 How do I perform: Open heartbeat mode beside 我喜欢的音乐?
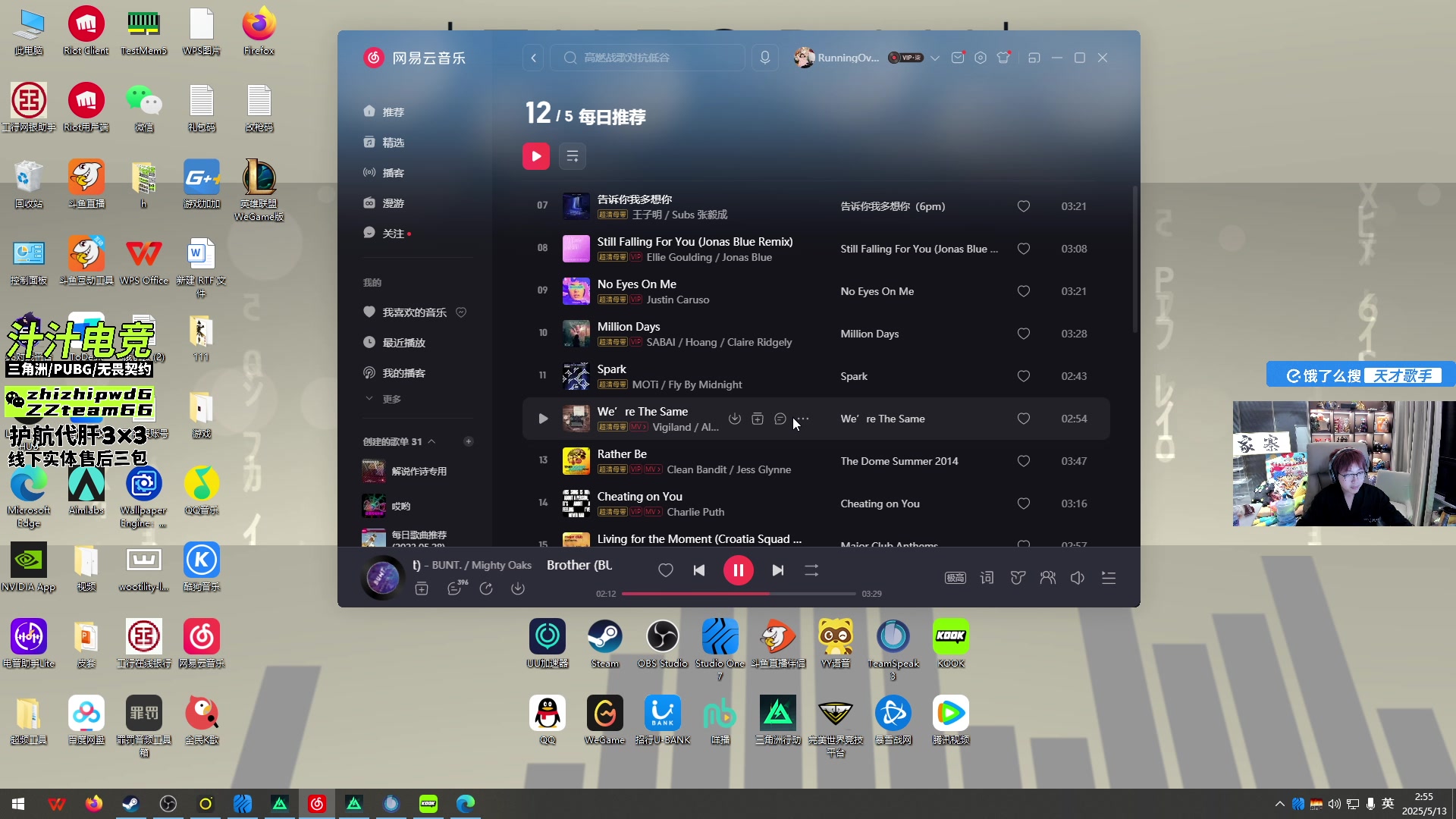[x=461, y=312]
